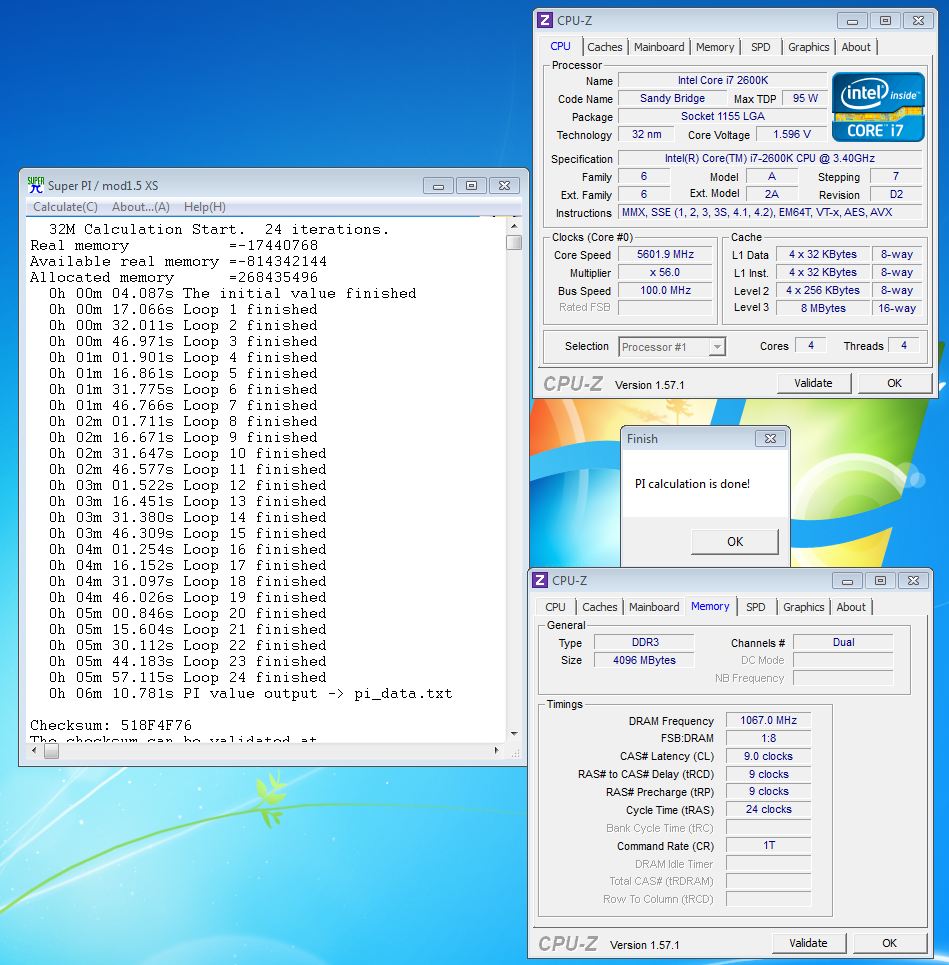Click the Cycle Time value 24 clocks
The height and width of the screenshot is (965, 949).
click(x=768, y=809)
